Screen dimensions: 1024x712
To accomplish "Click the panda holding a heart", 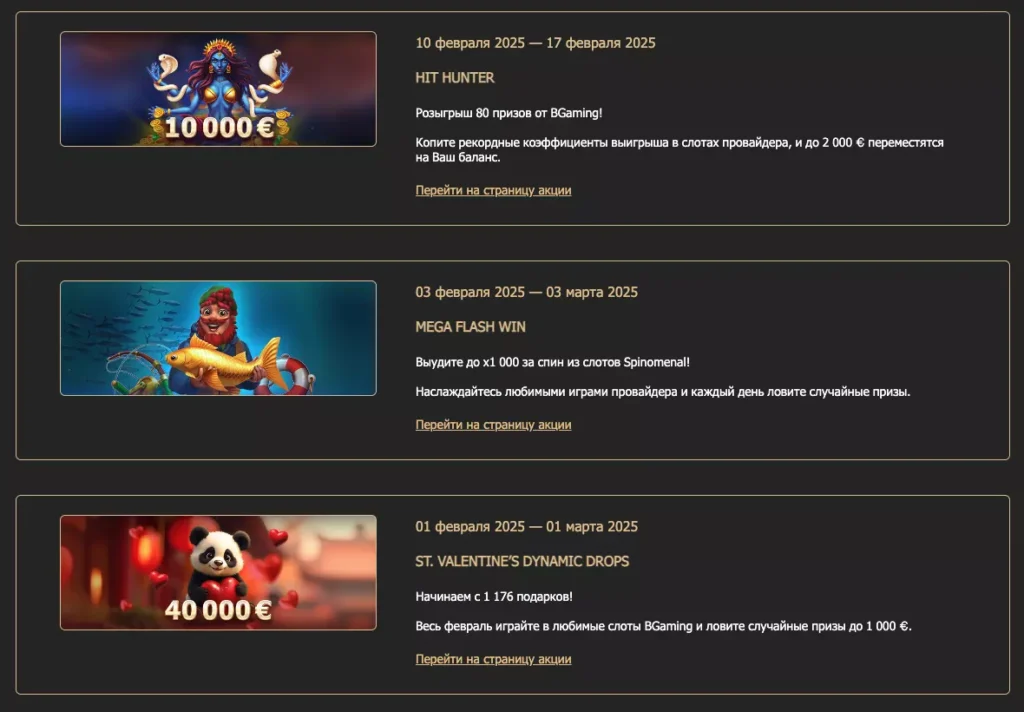I will (219, 563).
